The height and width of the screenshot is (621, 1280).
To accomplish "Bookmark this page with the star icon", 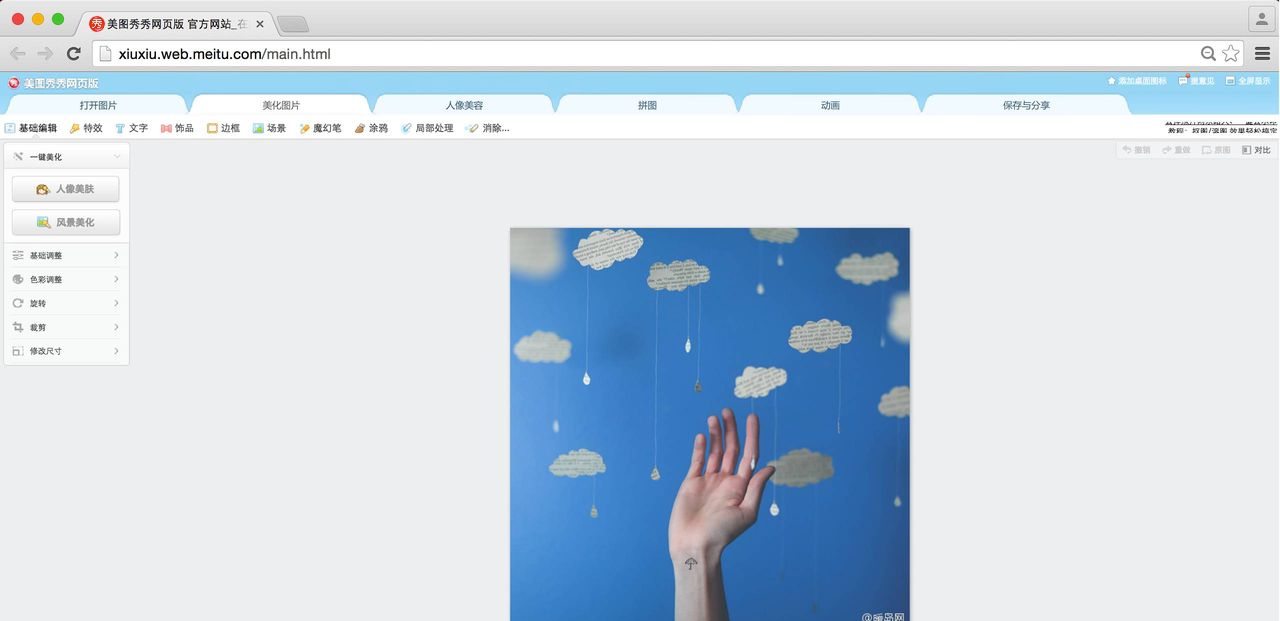I will pyautogui.click(x=1231, y=54).
